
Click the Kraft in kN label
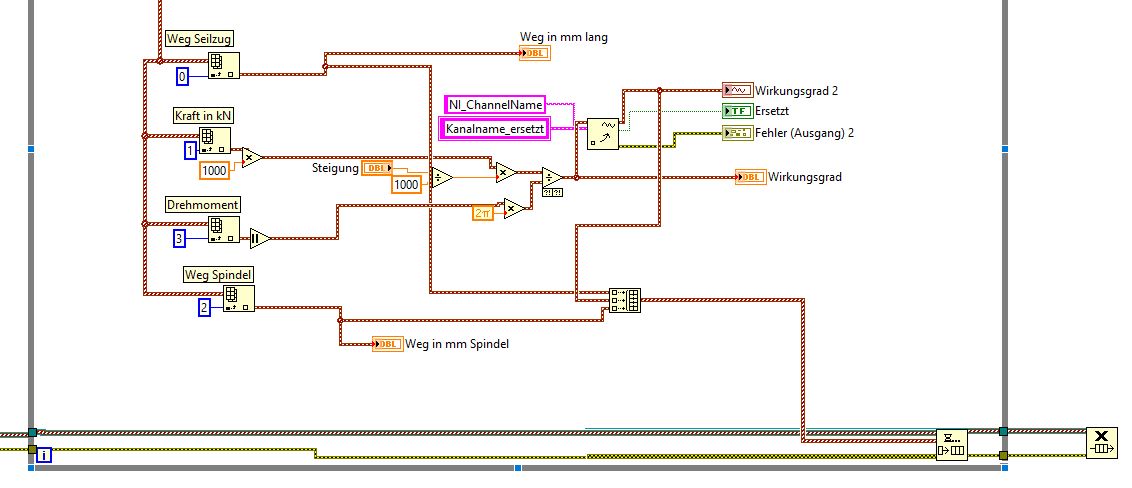point(204,116)
